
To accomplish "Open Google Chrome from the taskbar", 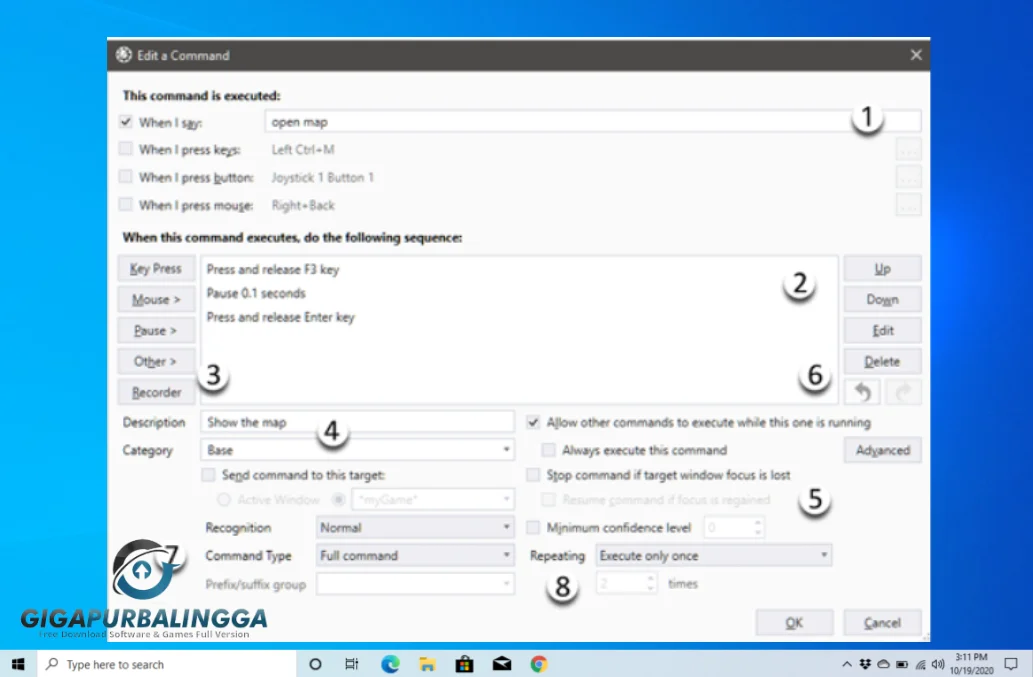I will pyautogui.click(x=539, y=664).
